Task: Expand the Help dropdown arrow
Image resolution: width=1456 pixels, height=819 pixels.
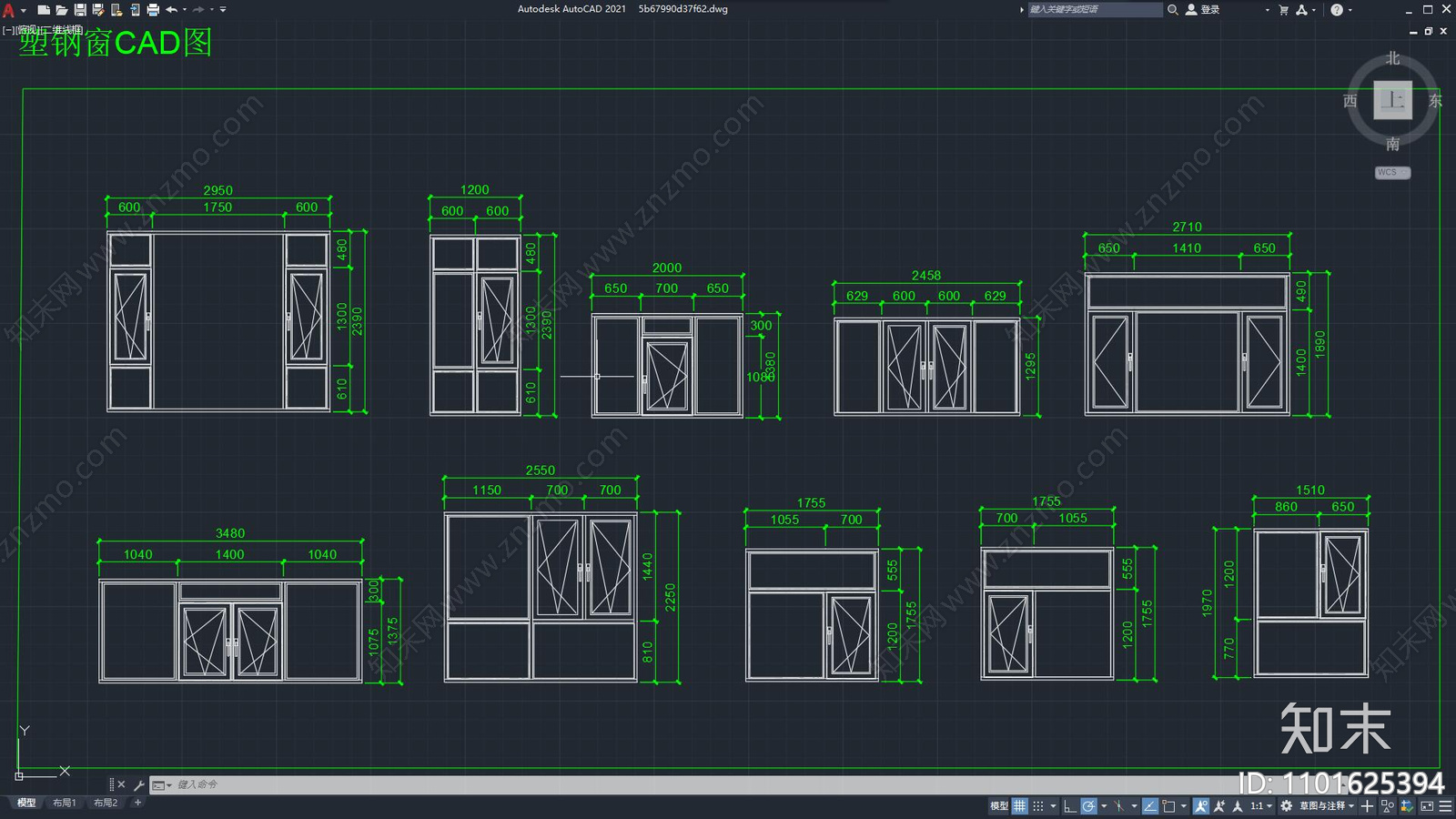Action: pos(1350,10)
